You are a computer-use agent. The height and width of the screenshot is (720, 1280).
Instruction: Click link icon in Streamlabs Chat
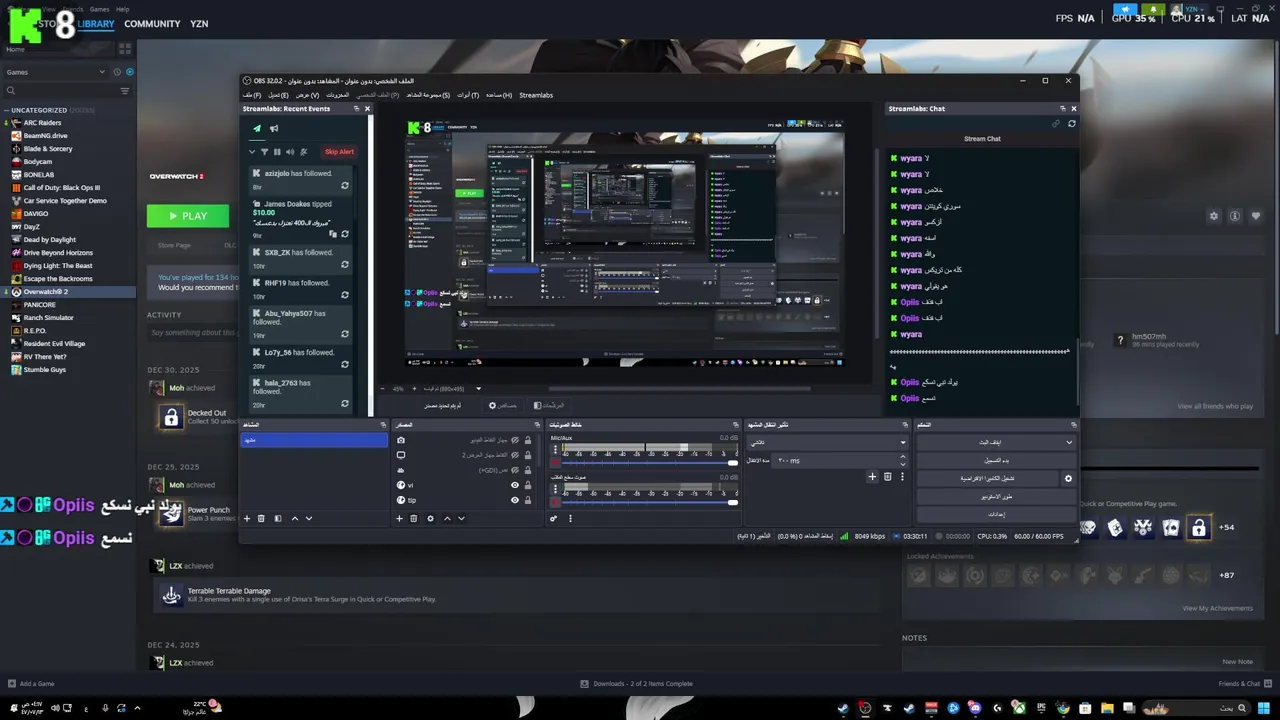point(1056,124)
